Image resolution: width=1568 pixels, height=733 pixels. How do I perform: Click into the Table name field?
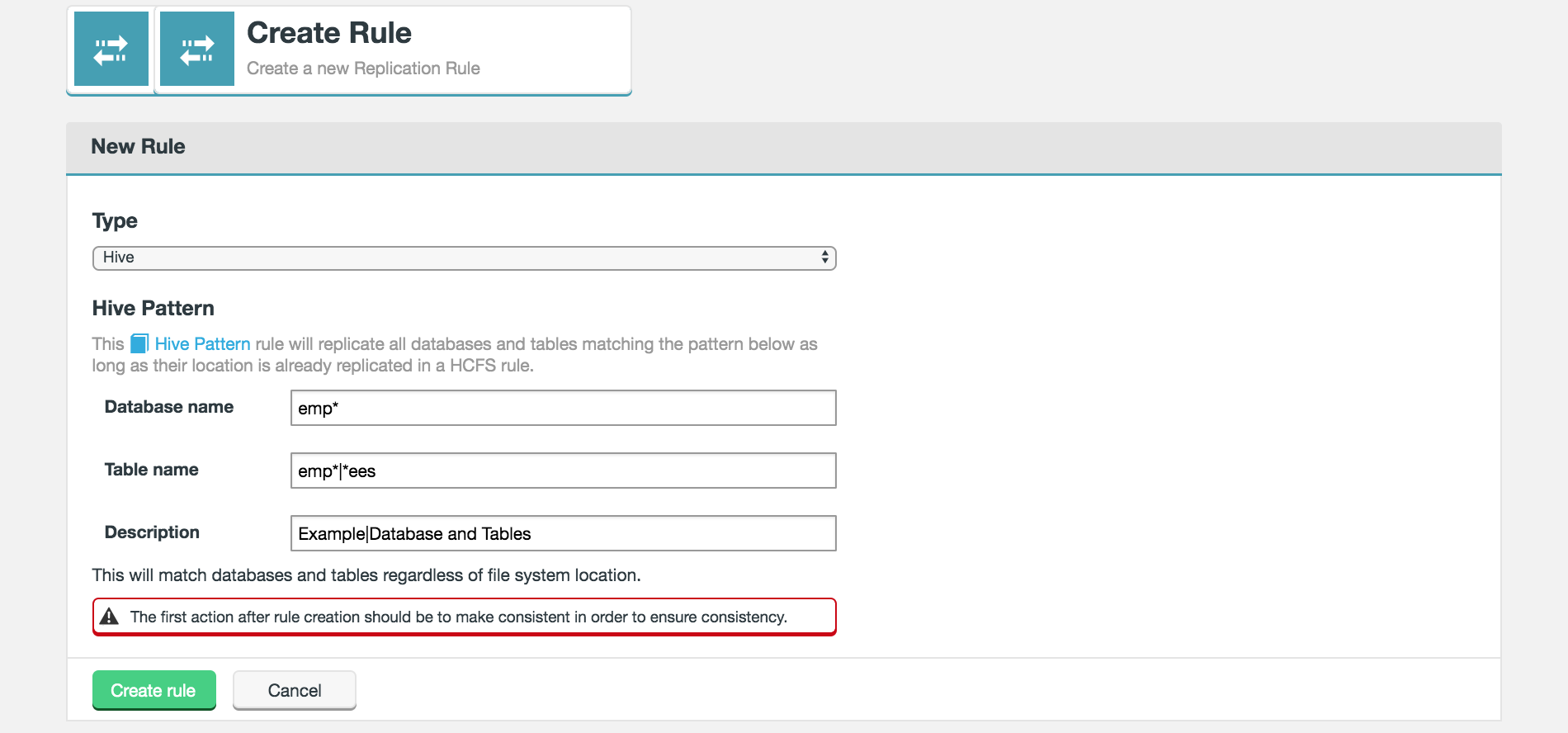(563, 471)
